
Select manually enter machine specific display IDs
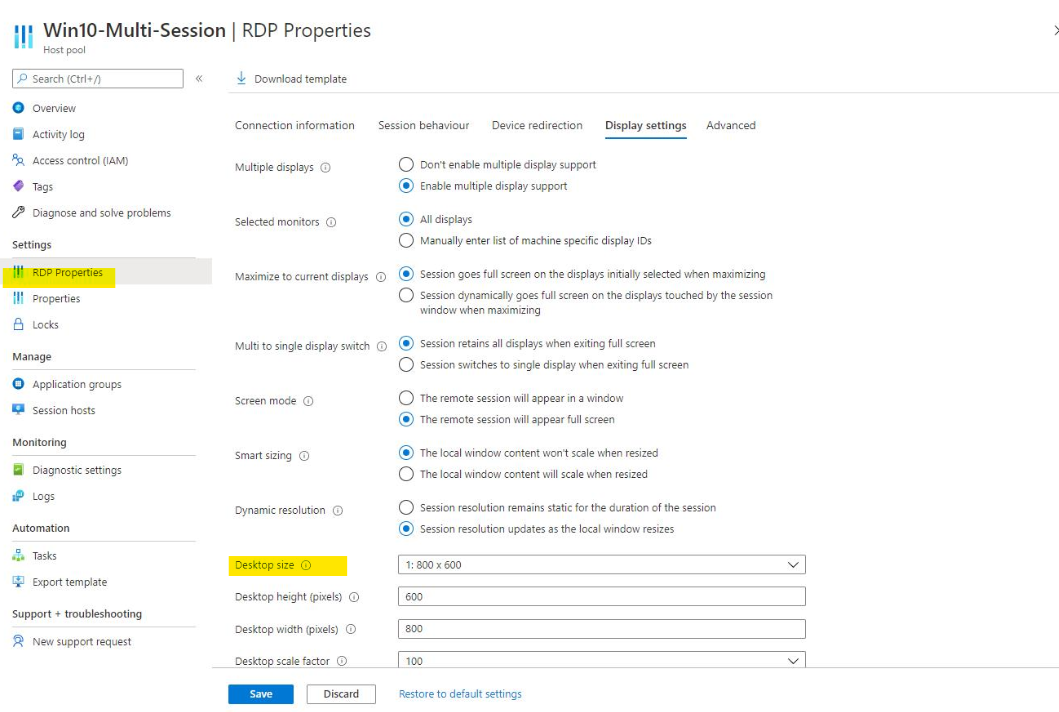coord(406,240)
